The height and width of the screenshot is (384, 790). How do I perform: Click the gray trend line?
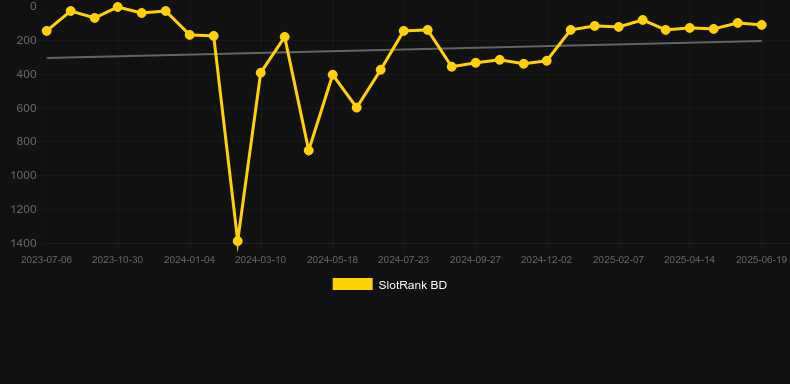click(404, 49)
